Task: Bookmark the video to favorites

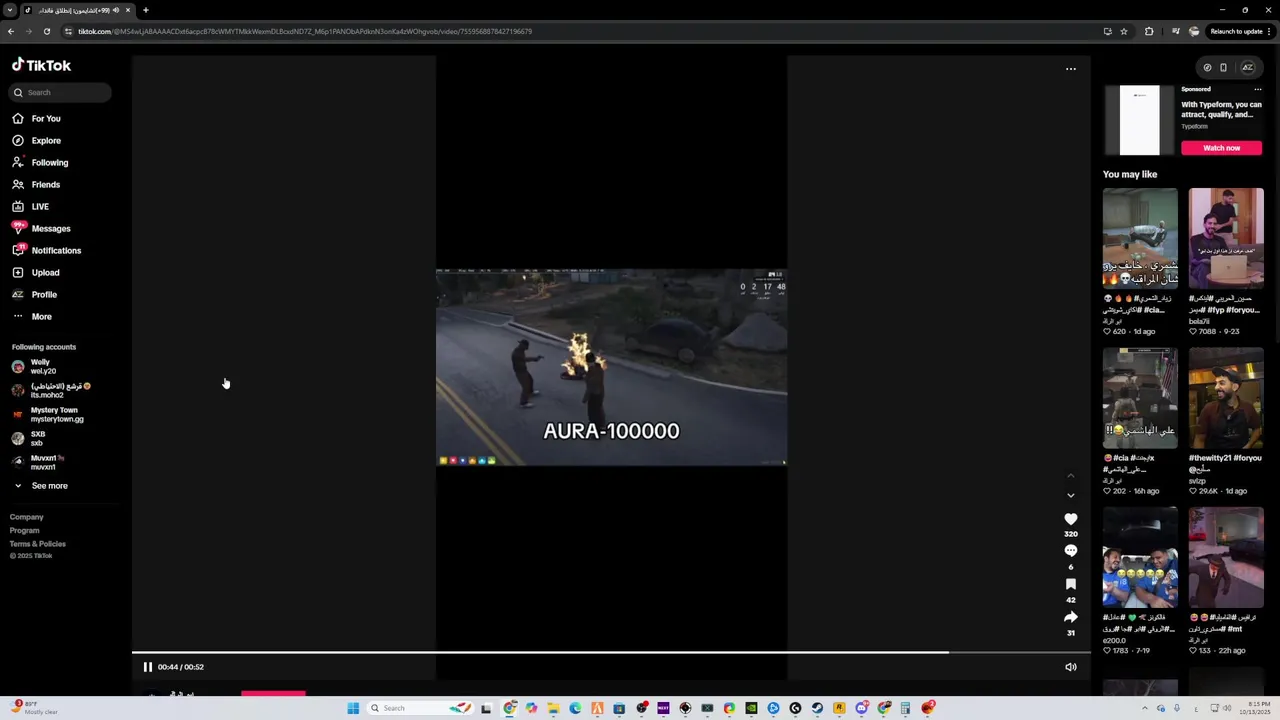Action: click(x=1071, y=584)
